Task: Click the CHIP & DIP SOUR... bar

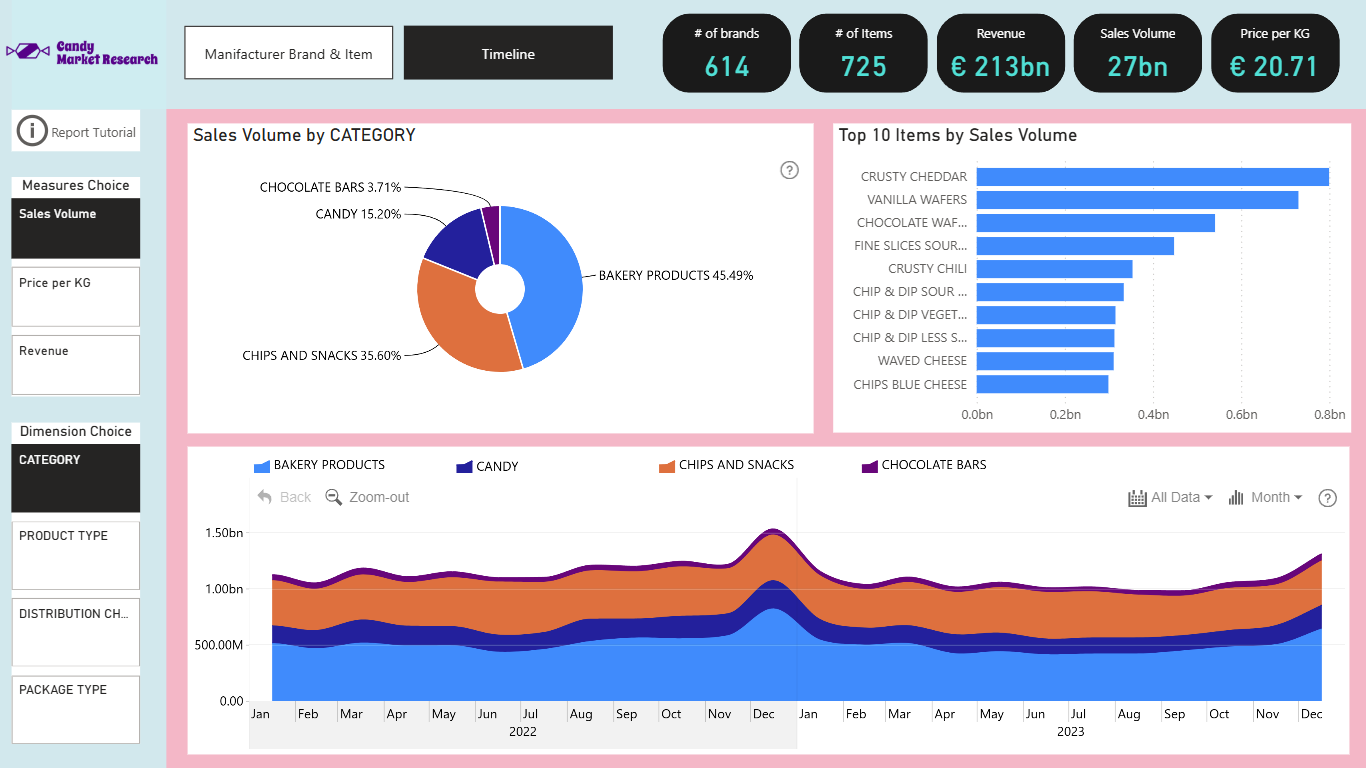Action: 1050,292
